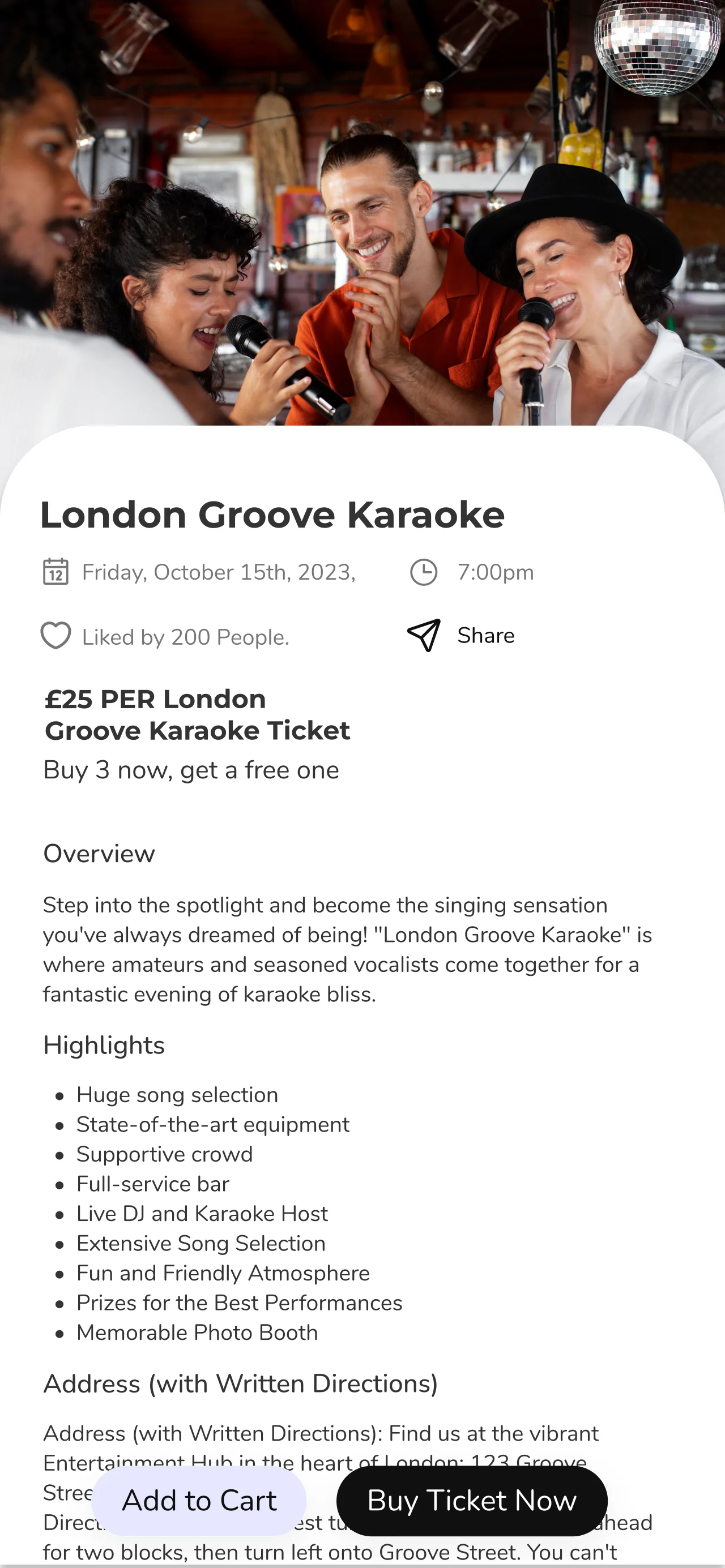The image size is (725, 1568).
Task: Click the Share label
Action: pyautogui.click(x=485, y=636)
